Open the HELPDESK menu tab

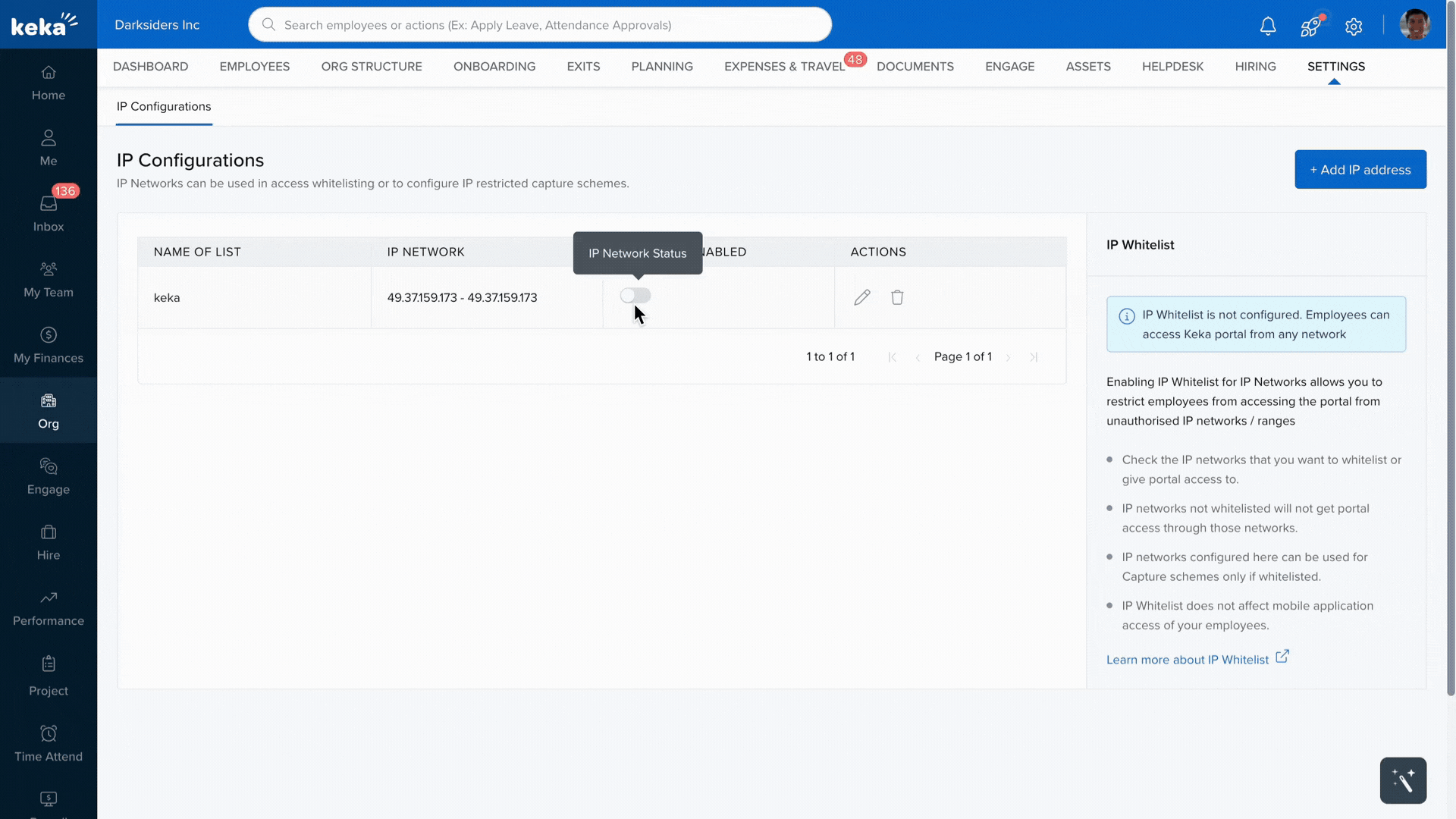[x=1172, y=67]
